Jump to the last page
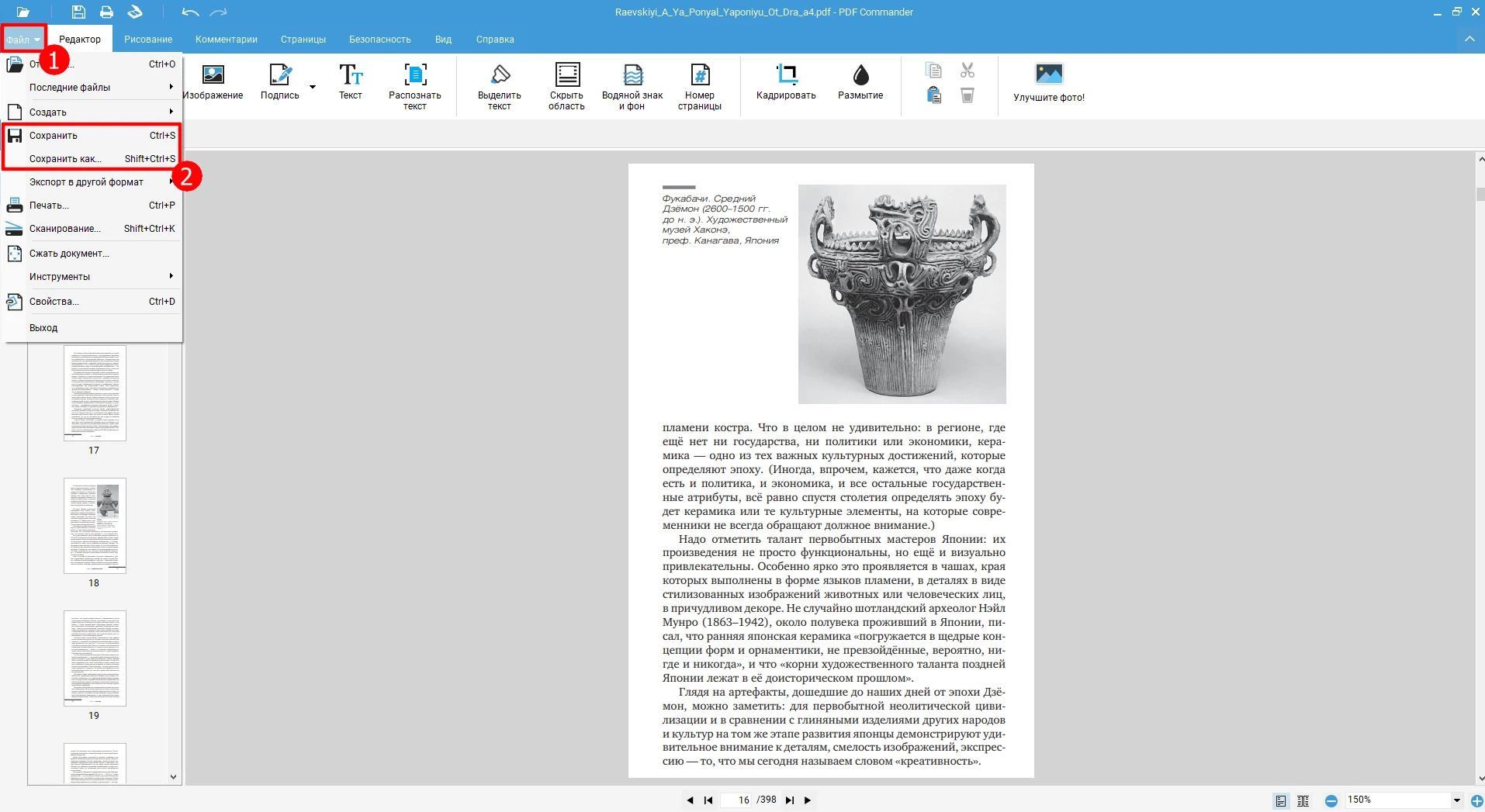The image size is (1485, 812). [790, 800]
